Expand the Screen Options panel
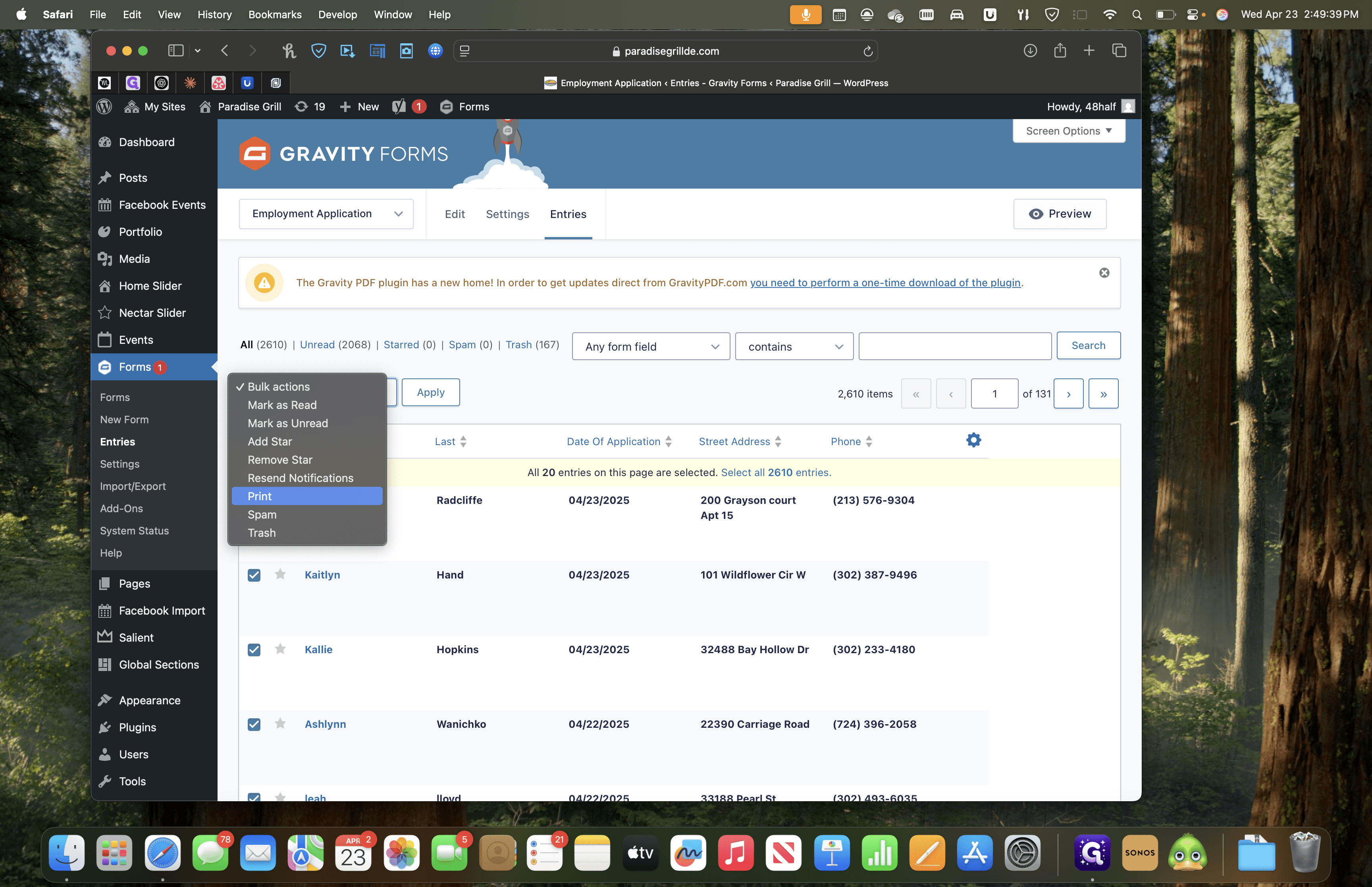1372x887 pixels. coord(1069,131)
